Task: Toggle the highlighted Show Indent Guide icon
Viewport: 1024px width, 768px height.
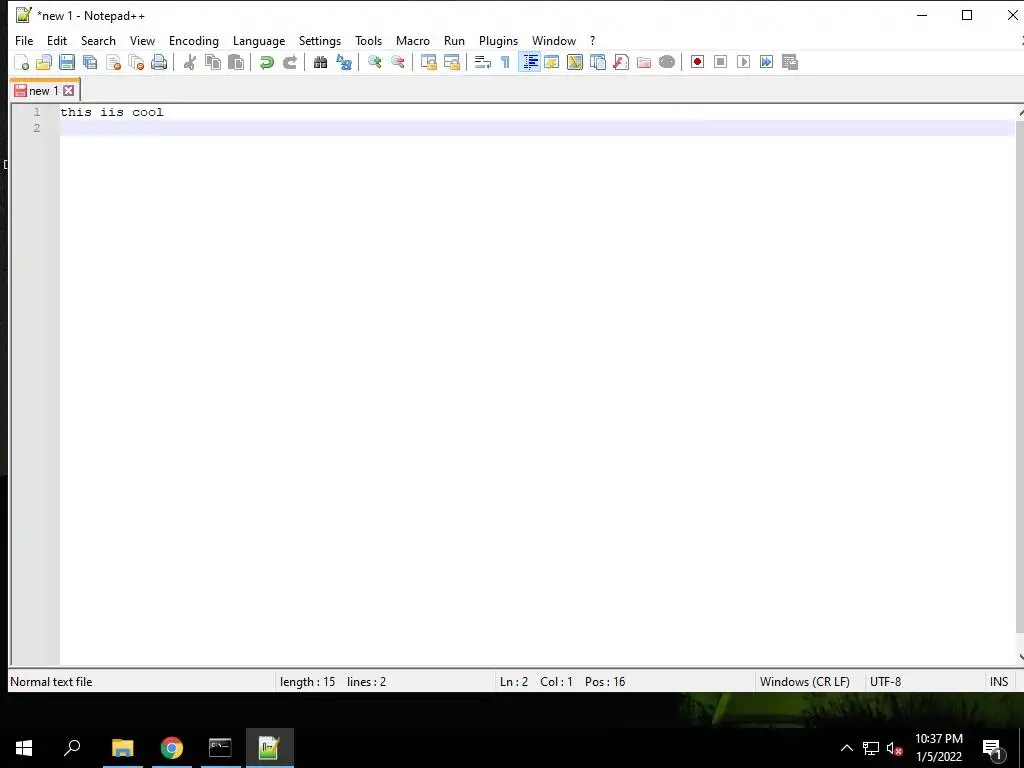Action: (529, 62)
